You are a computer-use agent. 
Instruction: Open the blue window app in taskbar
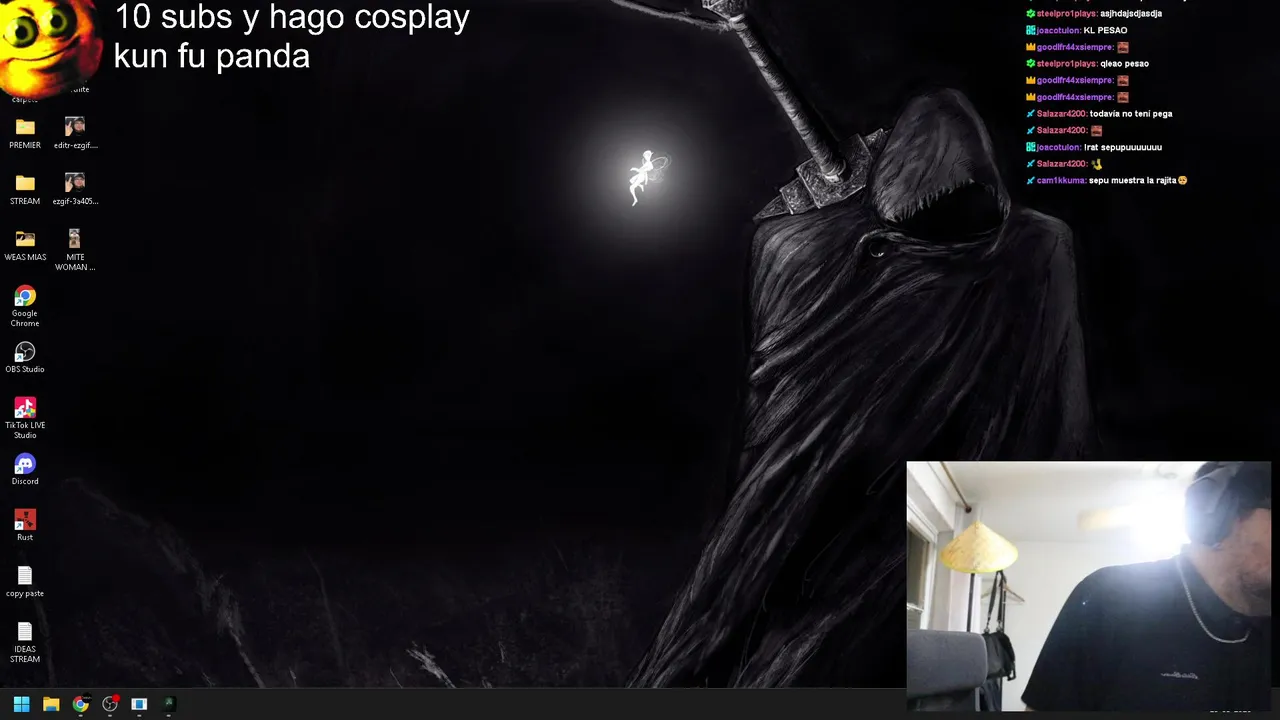[x=139, y=704]
